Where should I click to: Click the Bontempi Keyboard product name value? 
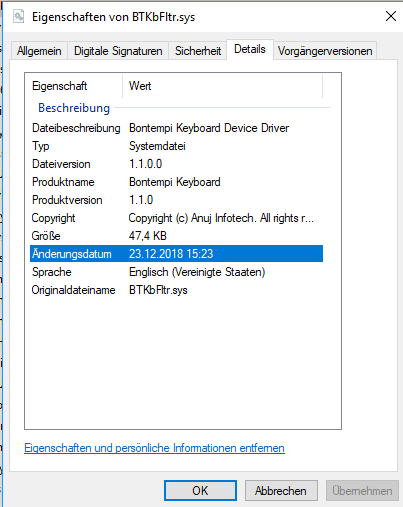click(x=175, y=182)
